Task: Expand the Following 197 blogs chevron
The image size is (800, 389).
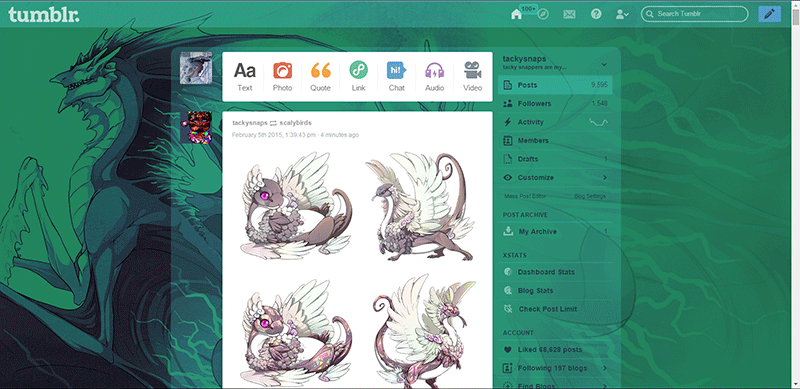Action: 605,368
